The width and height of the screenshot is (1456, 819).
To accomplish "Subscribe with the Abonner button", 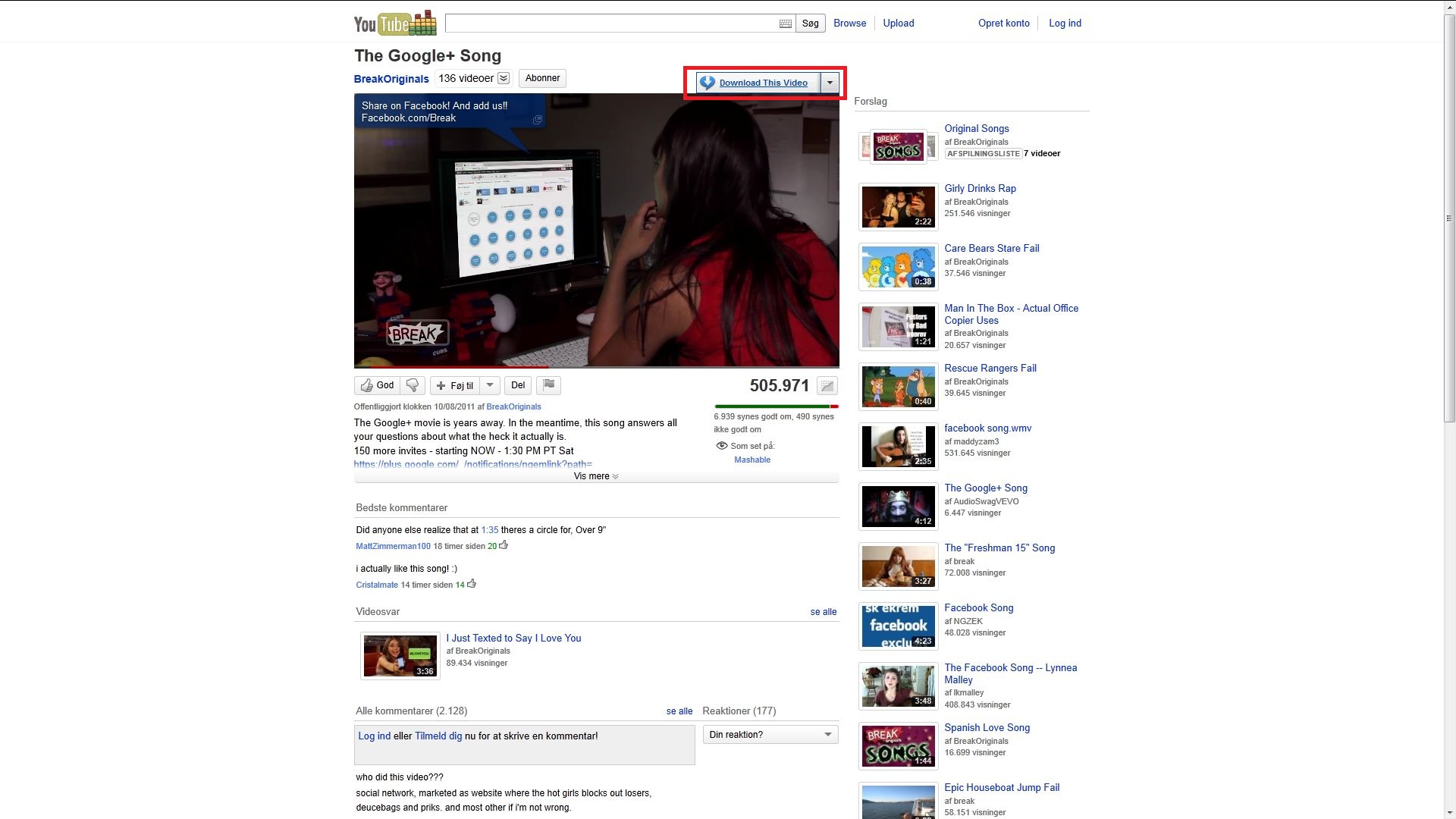I will coord(542,78).
